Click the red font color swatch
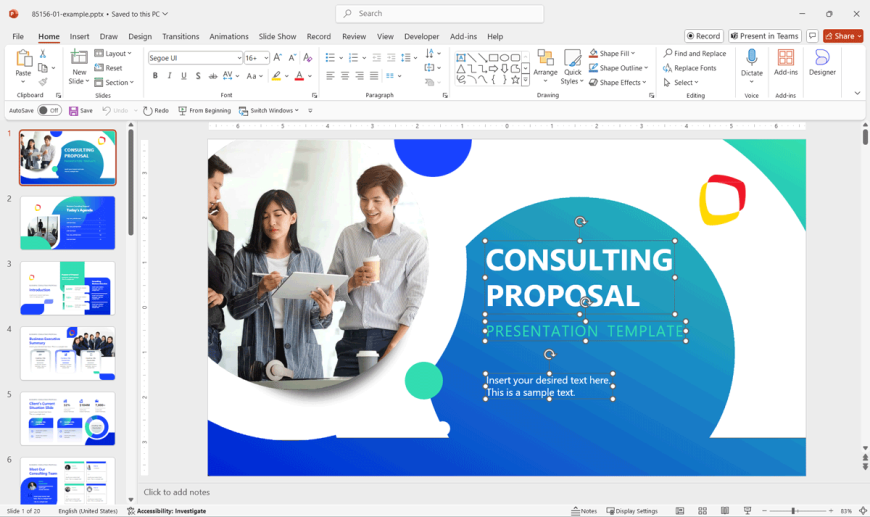870x517 pixels. (300, 75)
